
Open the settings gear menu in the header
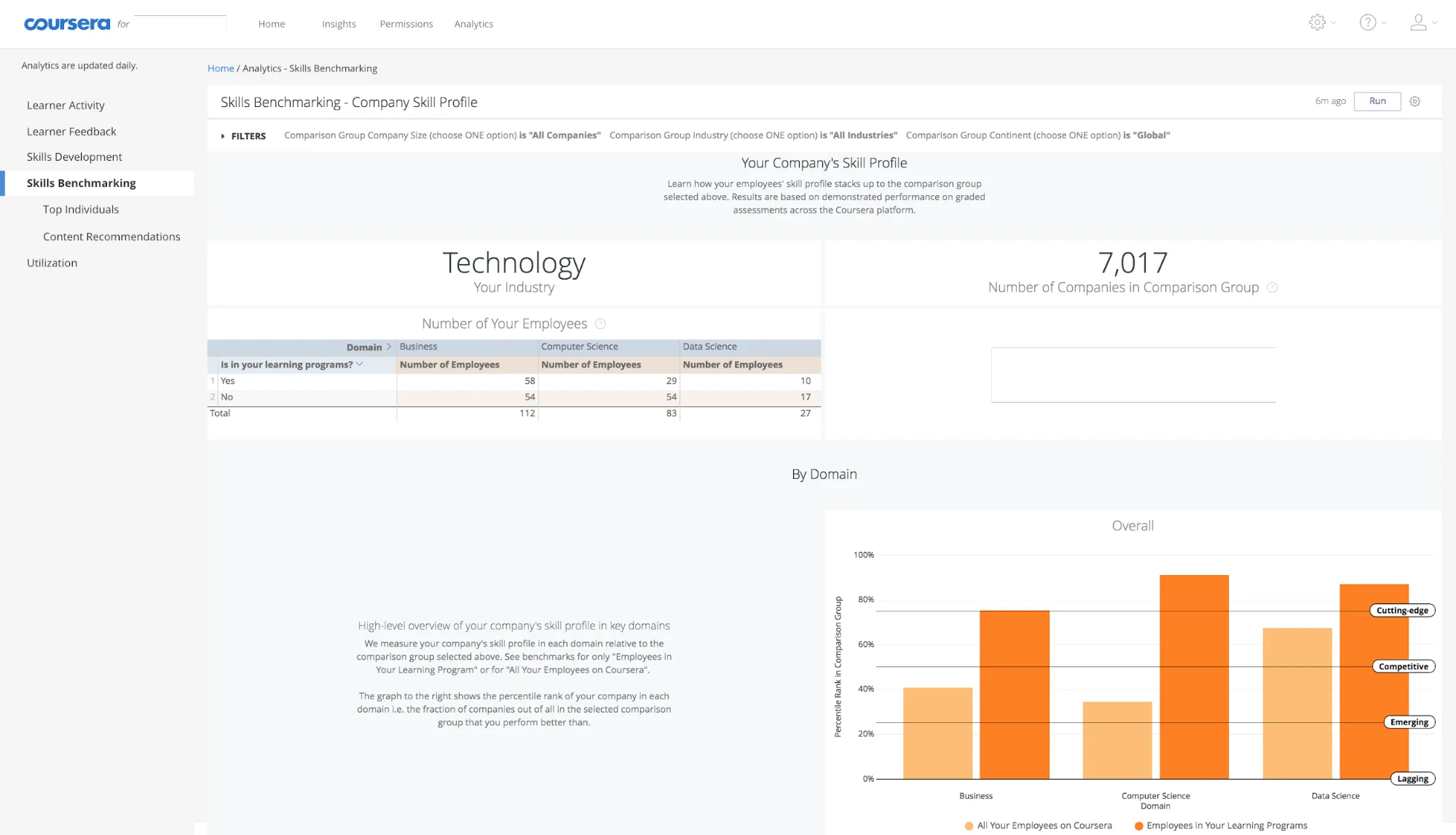(1318, 22)
